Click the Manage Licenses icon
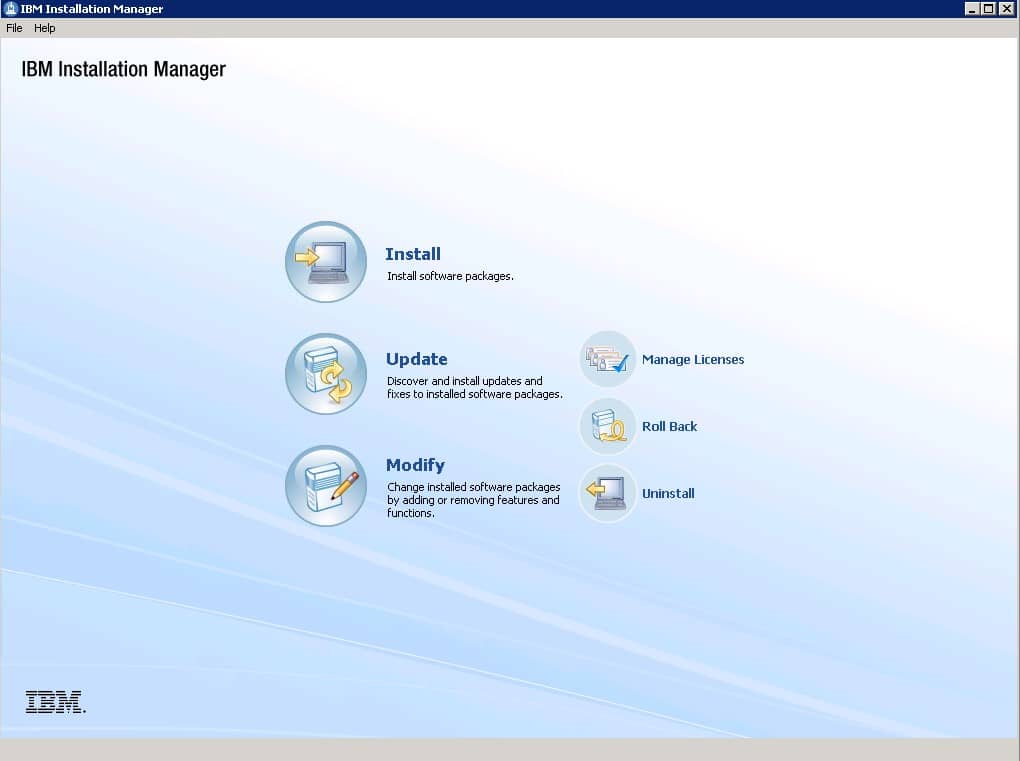This screenshot has width=1020, height=761. (608, 359)
